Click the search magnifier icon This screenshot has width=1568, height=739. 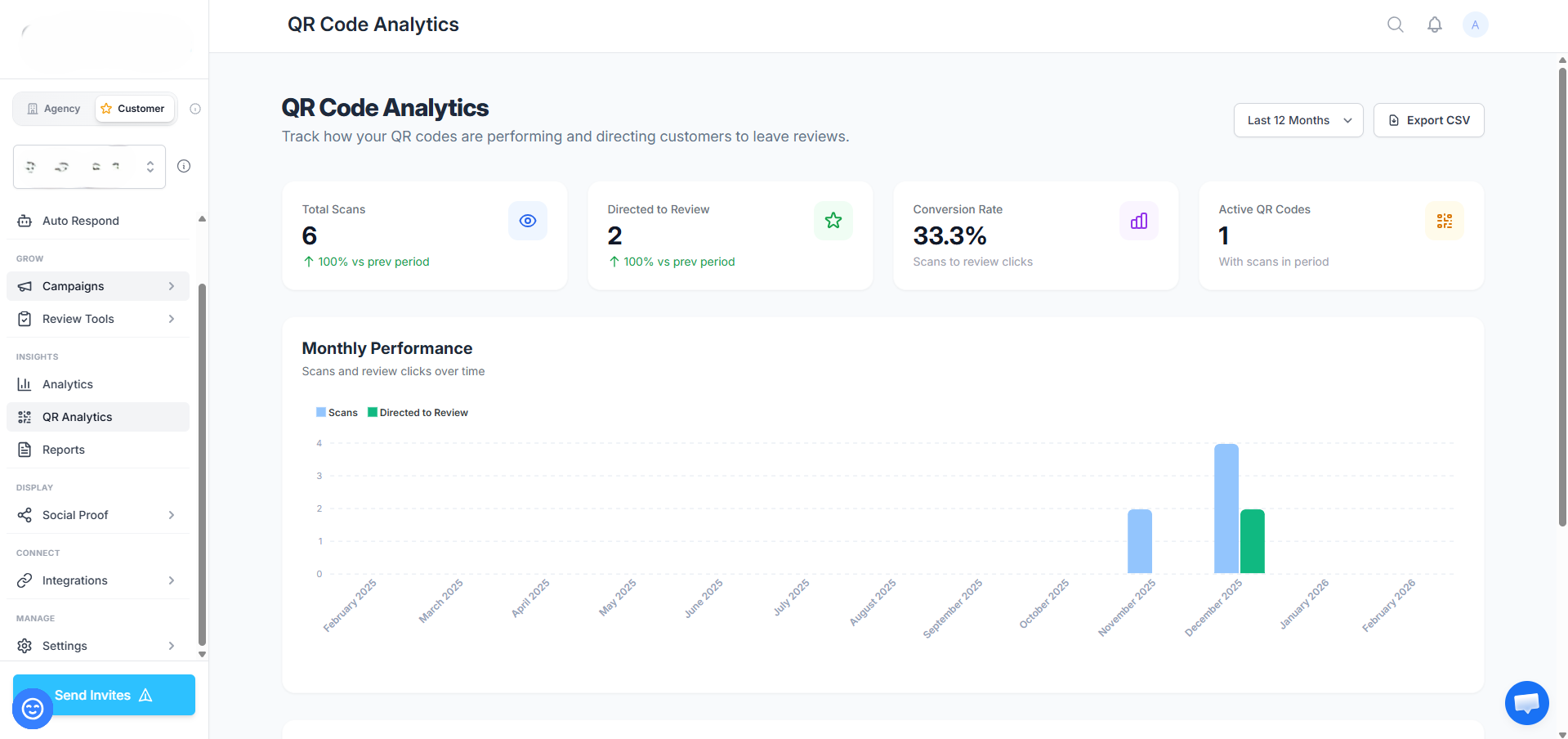[1395, 25]
